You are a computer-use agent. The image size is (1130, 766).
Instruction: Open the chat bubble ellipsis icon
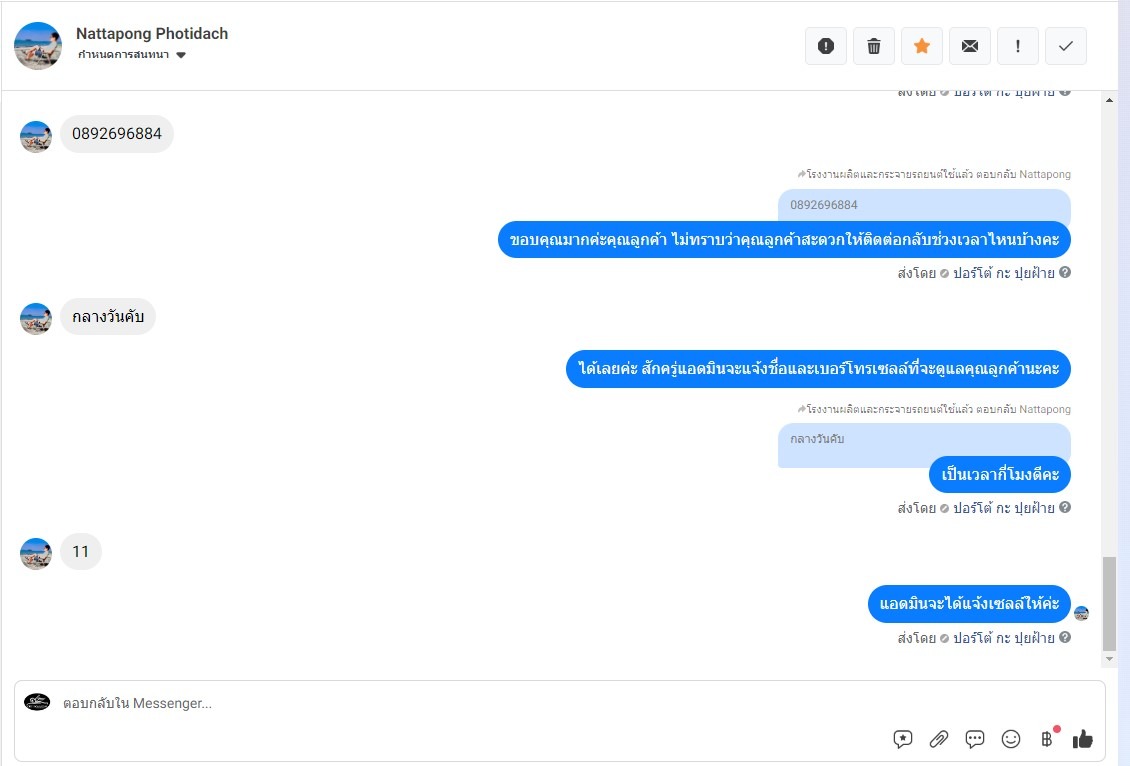[975, 739]
